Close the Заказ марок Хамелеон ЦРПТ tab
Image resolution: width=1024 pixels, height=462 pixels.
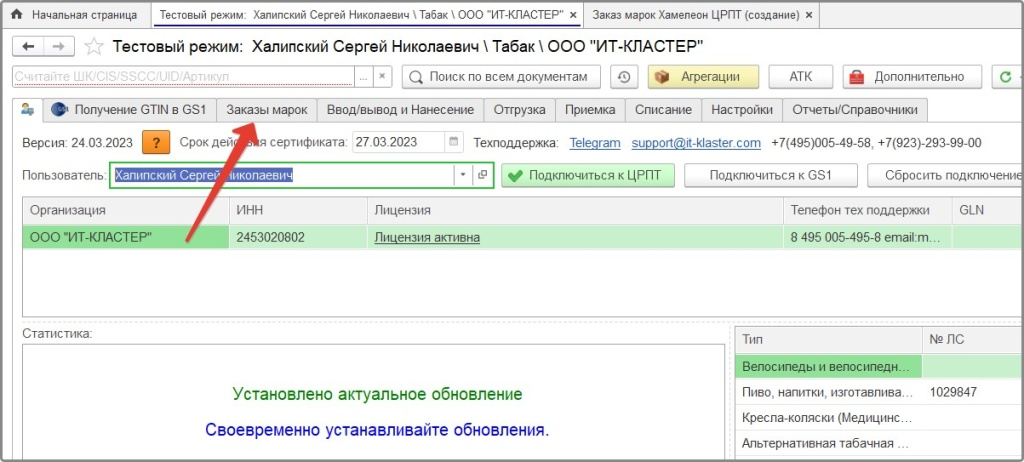809,14
